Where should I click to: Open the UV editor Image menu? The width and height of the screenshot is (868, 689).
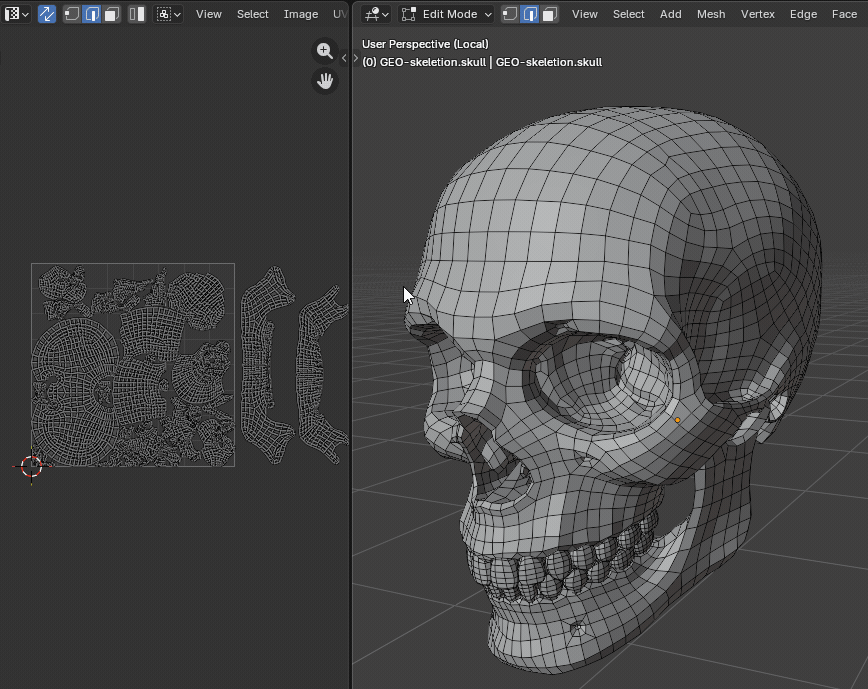point(301,14)
